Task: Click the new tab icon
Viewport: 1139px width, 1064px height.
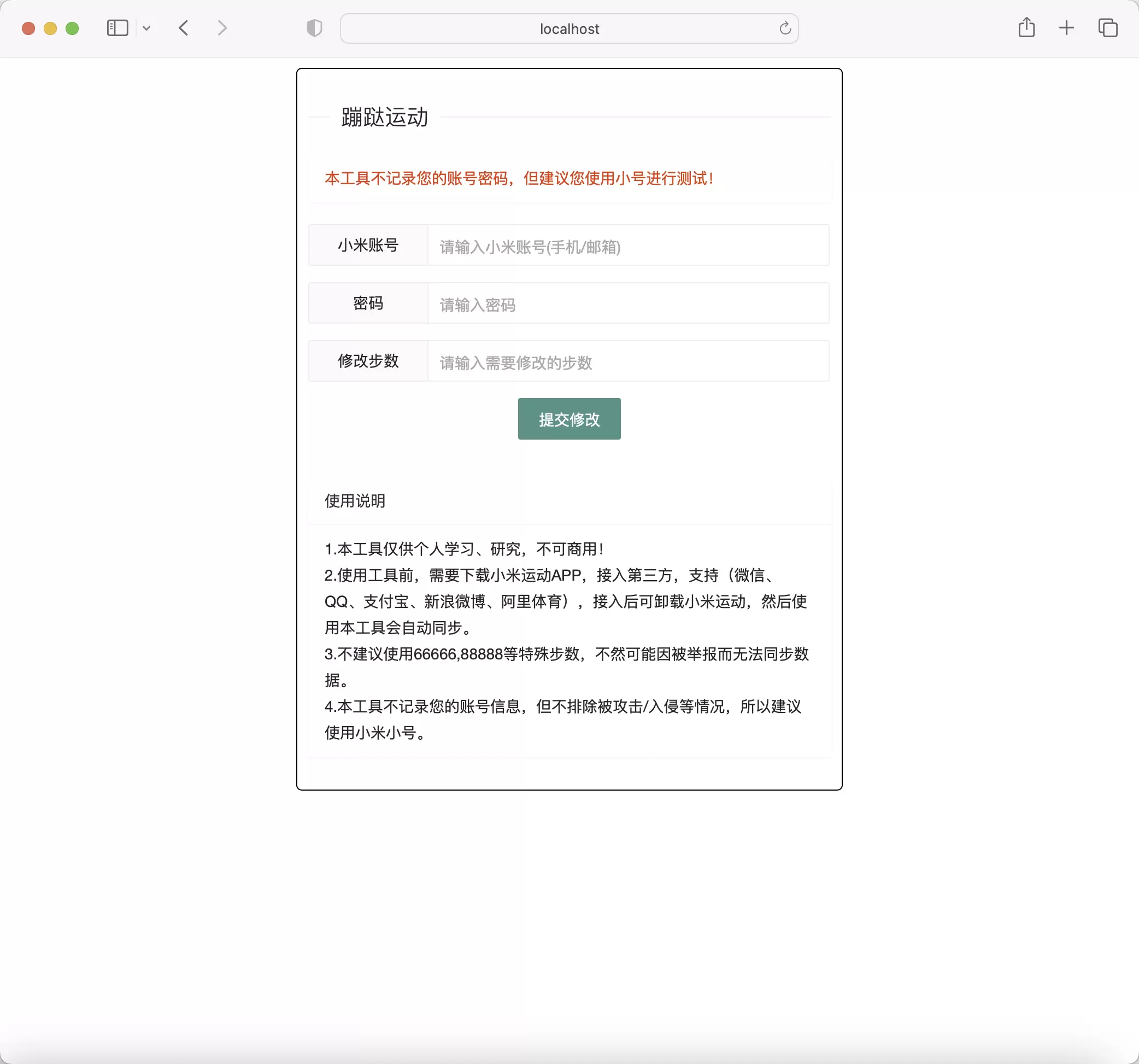Action: tap(1066, 28)
